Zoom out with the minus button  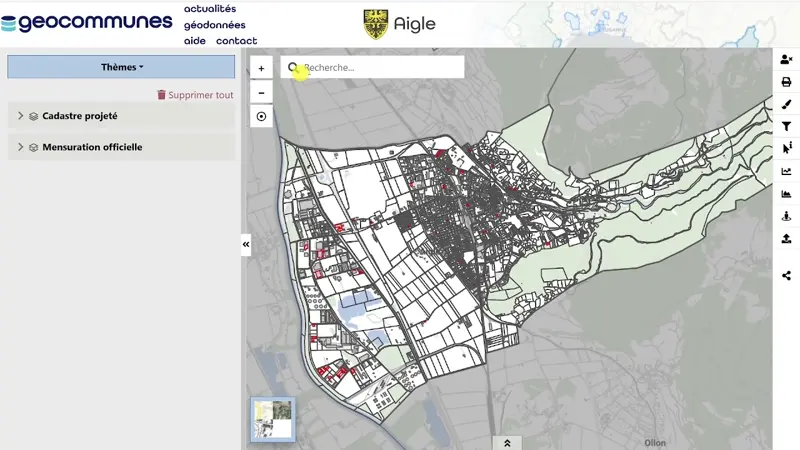coord(261,92)
